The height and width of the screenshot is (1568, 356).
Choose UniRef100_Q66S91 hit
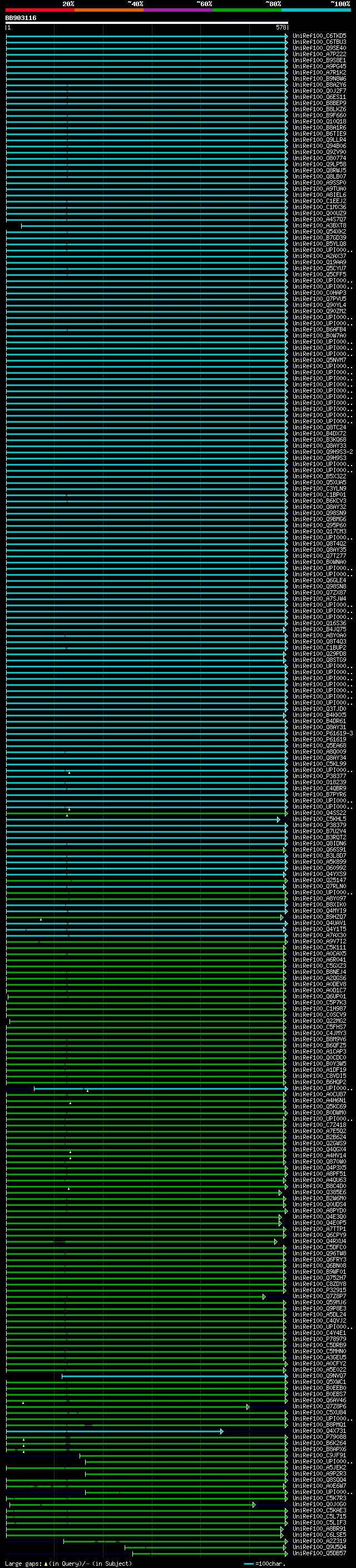click(319, 850)
